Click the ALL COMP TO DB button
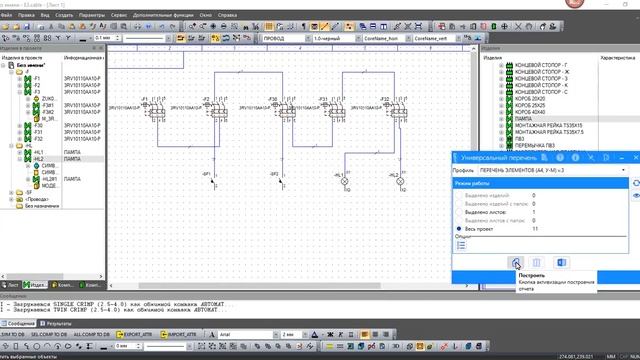Screen dimensions: 640x360 pyautogui.click(x=91, y=334)
